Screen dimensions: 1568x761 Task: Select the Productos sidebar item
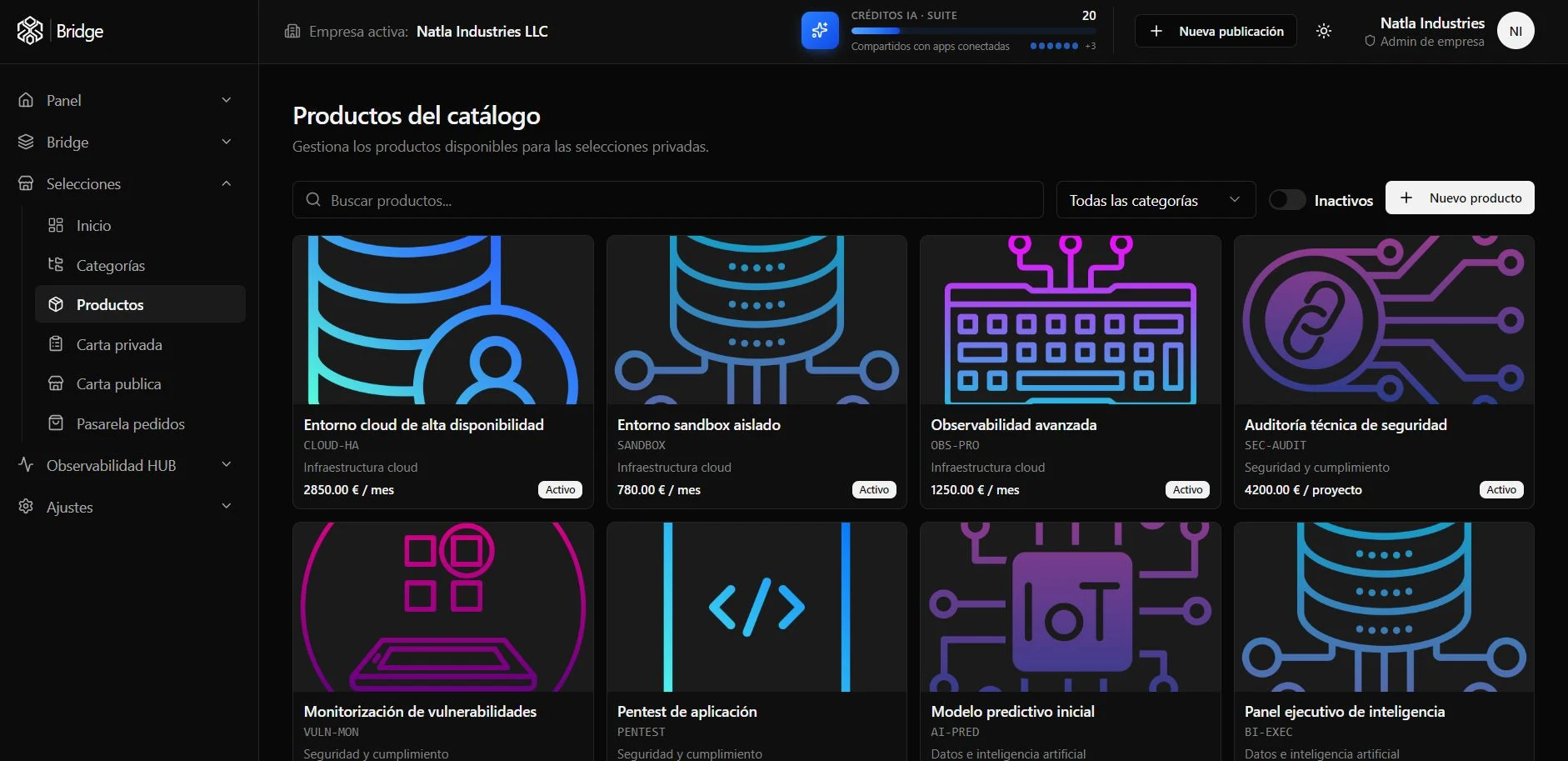click(140, 304)
